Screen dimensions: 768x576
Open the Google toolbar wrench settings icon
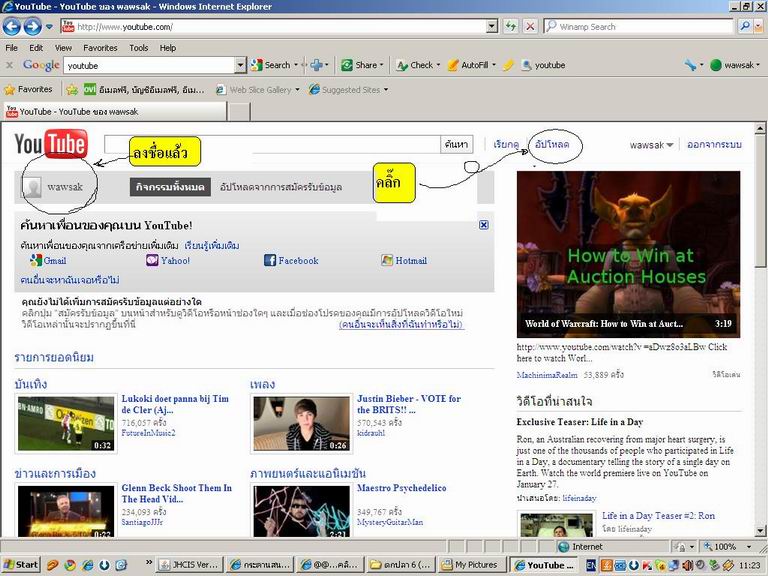tap(690, 65)
